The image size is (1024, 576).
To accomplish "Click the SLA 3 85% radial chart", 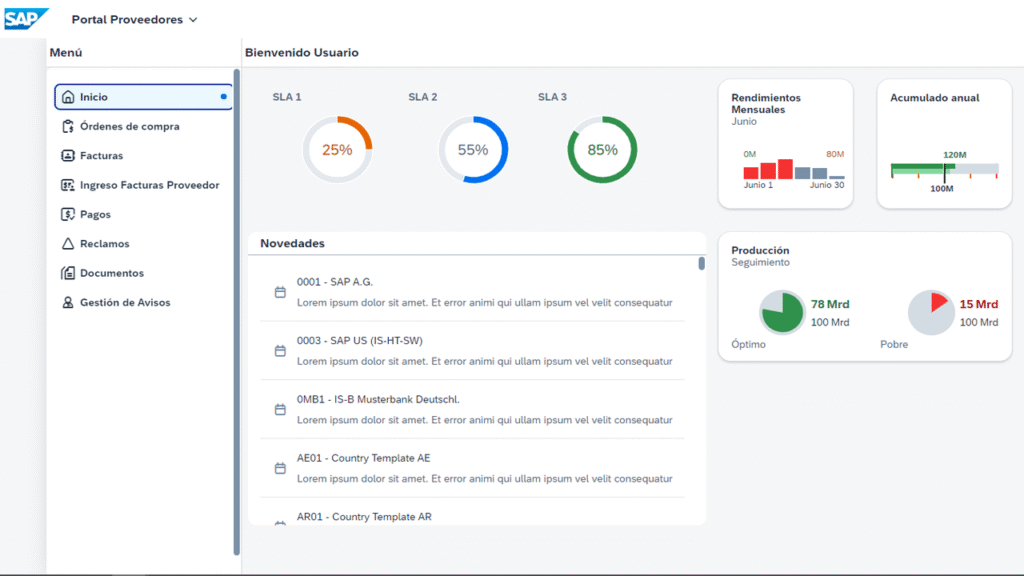I will point(602,150).
